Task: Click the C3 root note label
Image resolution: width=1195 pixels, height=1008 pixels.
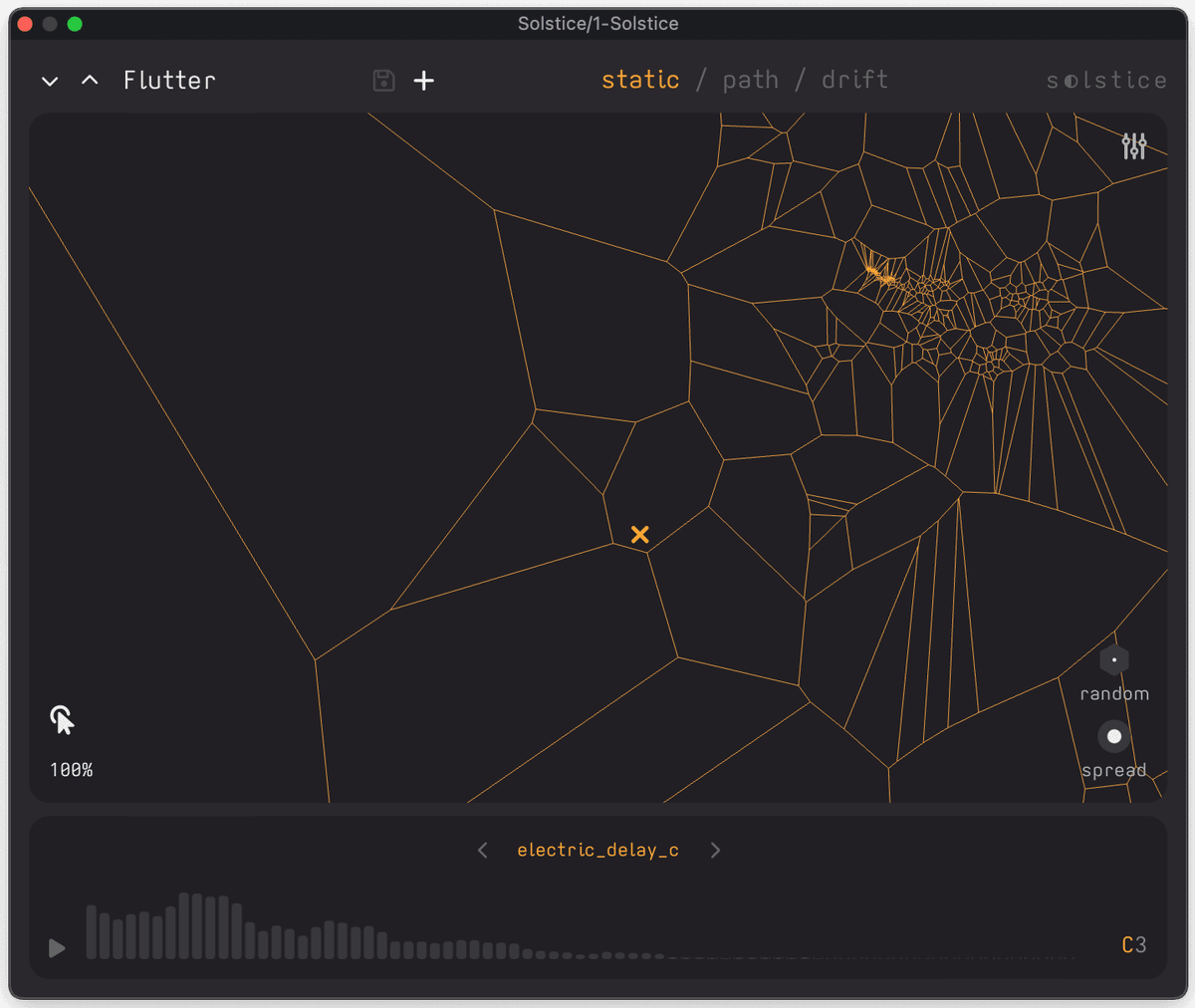Action: pos(1133,944)
